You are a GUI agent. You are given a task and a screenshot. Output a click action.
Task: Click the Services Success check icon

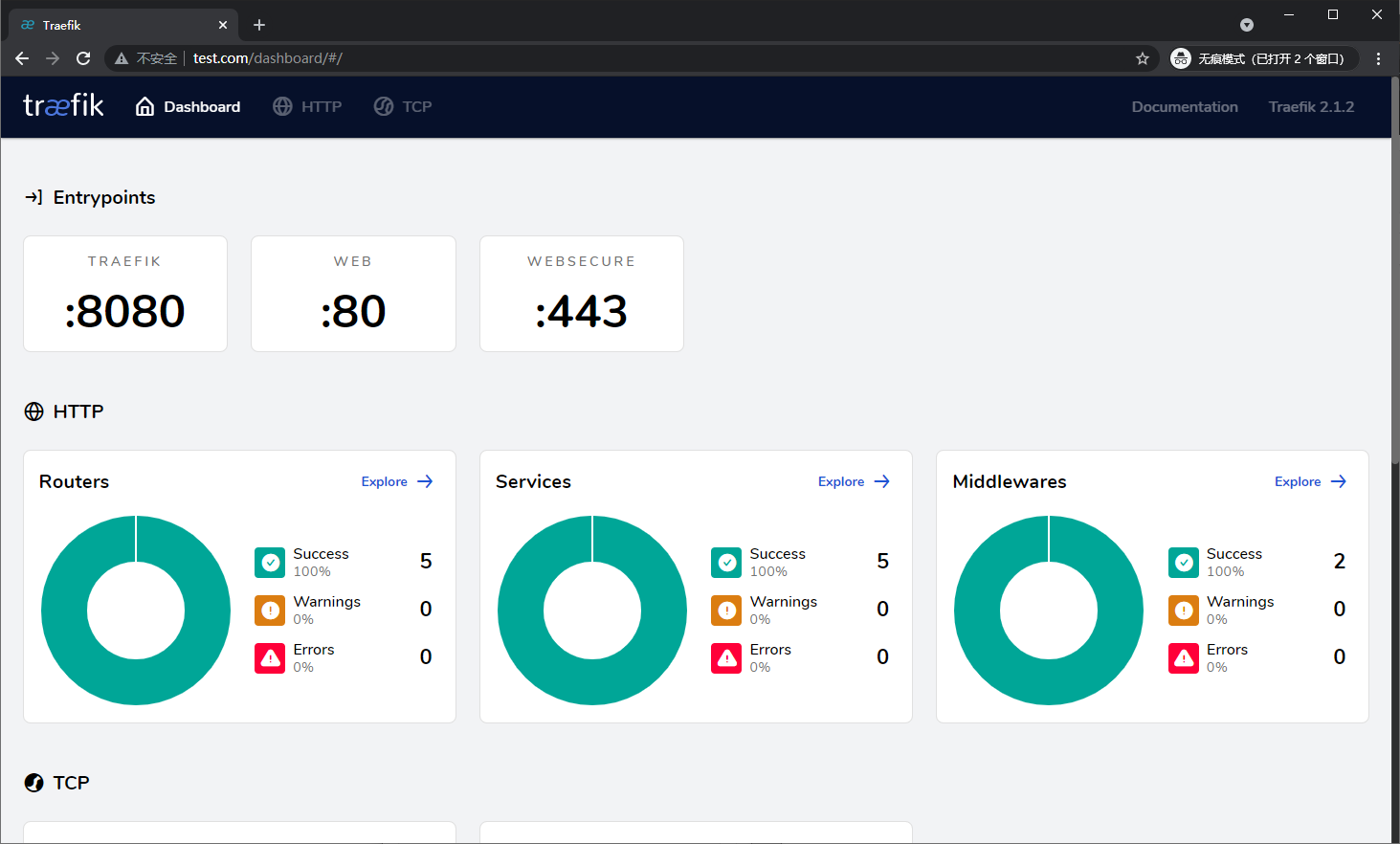(x=726, y=563)
